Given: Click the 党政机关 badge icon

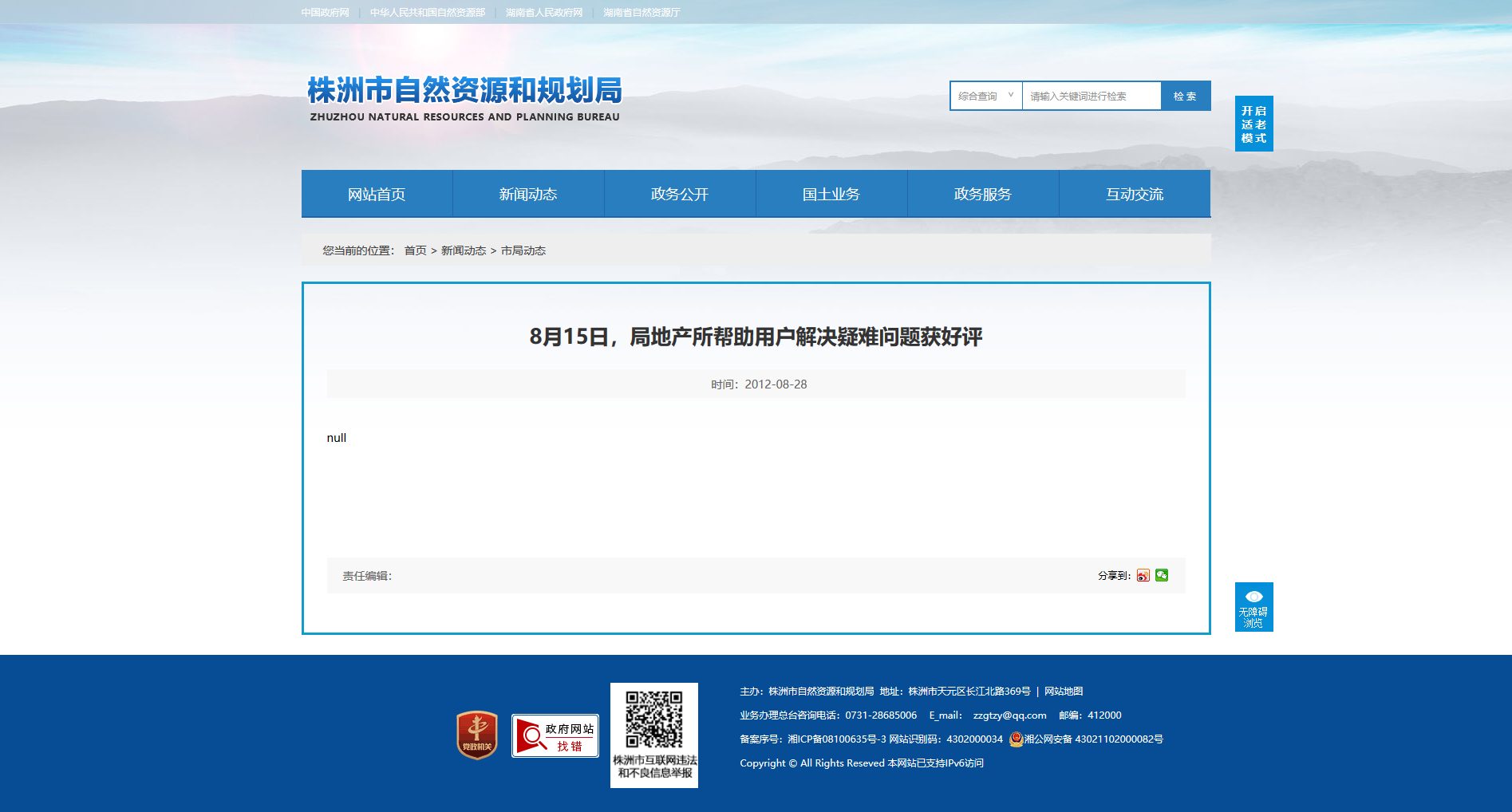Looking at the screenshot, I should click(x=477, y=735).
